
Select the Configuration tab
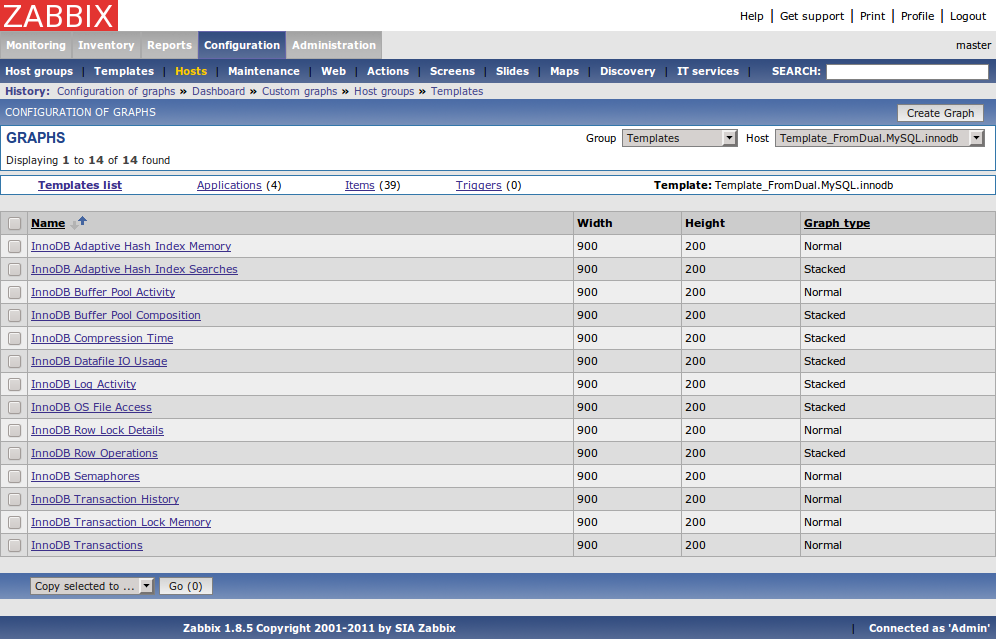point(242,45)
